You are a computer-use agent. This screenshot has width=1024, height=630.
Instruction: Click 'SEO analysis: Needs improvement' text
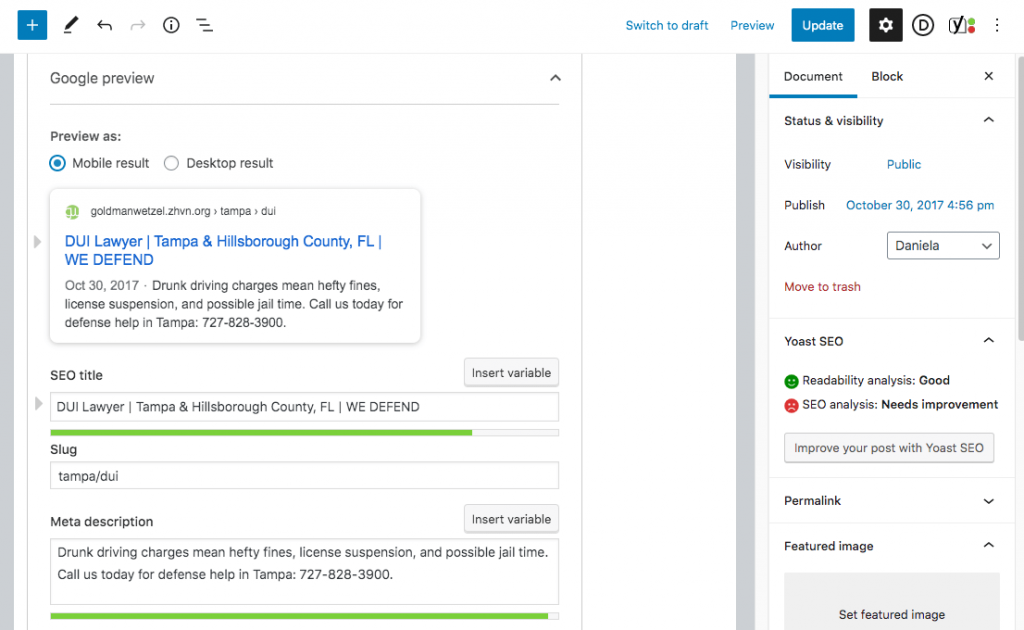tap(900, 405)
